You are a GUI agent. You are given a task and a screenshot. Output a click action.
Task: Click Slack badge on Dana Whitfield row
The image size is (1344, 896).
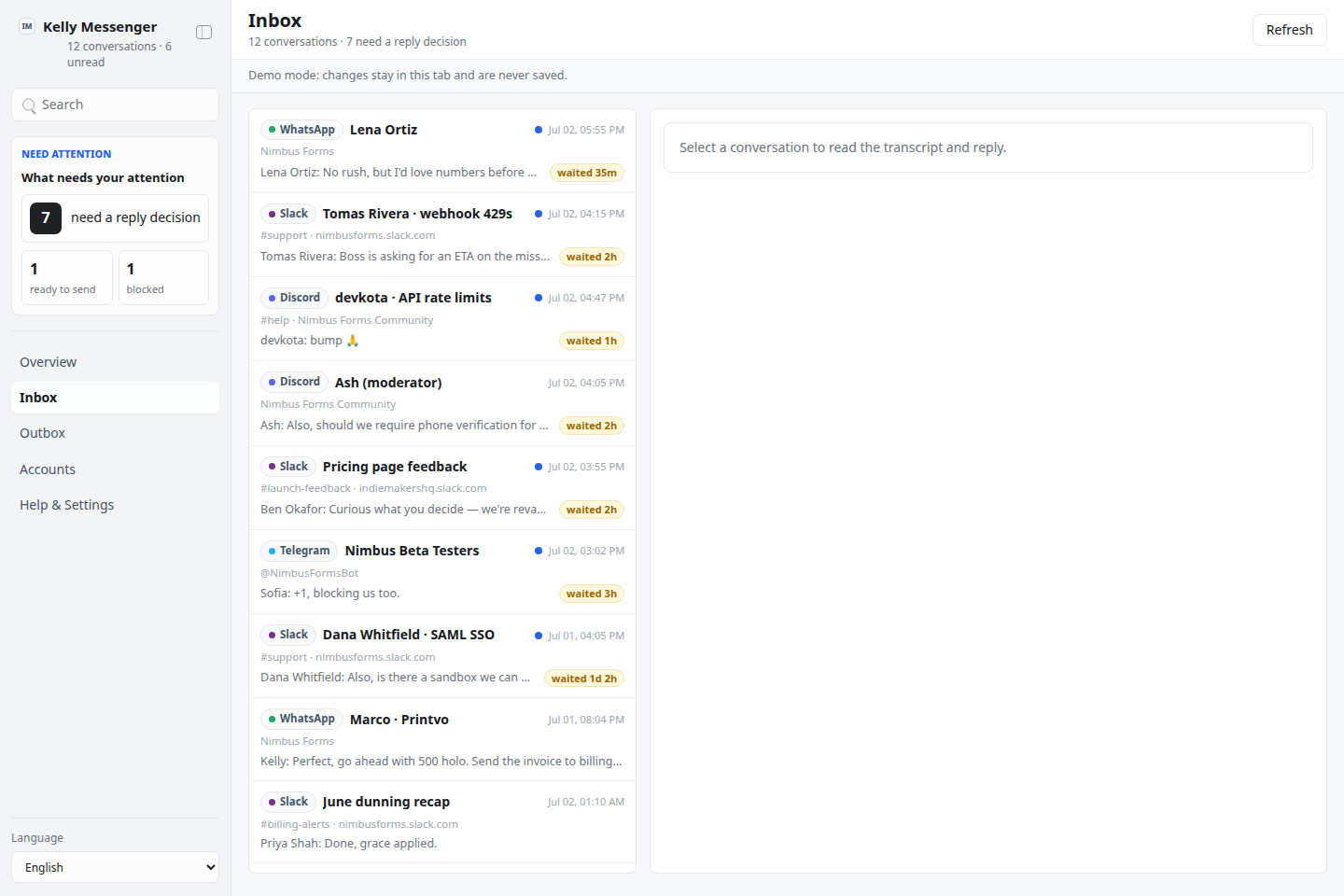tap(287, 635)
